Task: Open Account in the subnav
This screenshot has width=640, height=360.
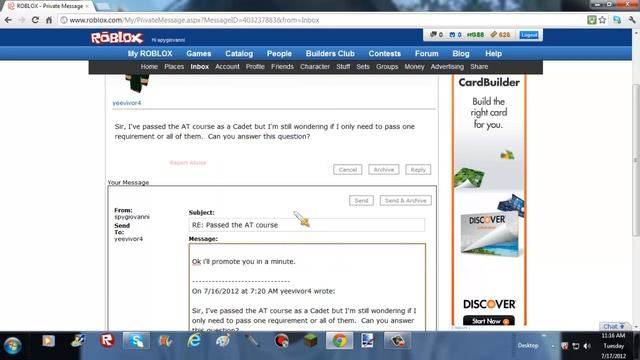Action: (227, 67)
